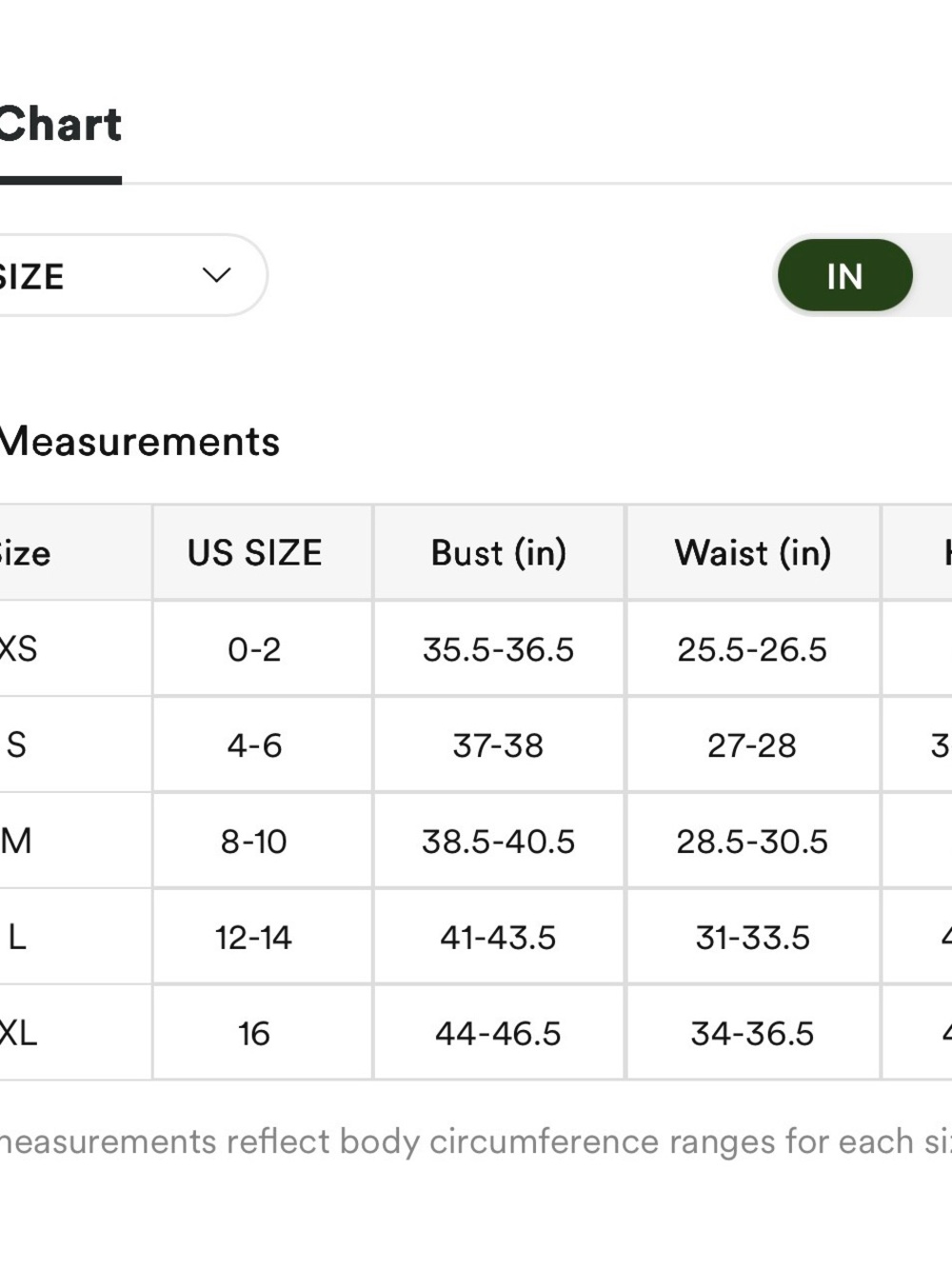The width and height of the screenshot is (952, 1269).
Task: Click the M row US size 8-10
Action: pyautogui.click(x=254, y=842)
